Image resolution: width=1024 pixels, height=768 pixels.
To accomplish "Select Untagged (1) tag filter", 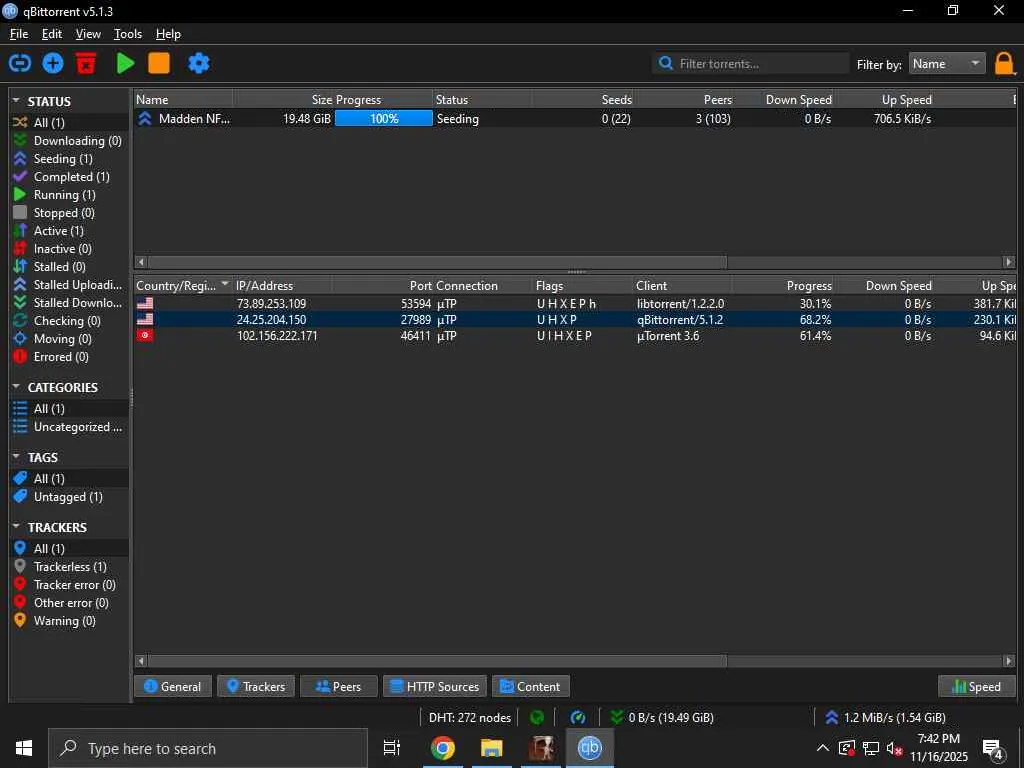I will [x=69, y=496].
